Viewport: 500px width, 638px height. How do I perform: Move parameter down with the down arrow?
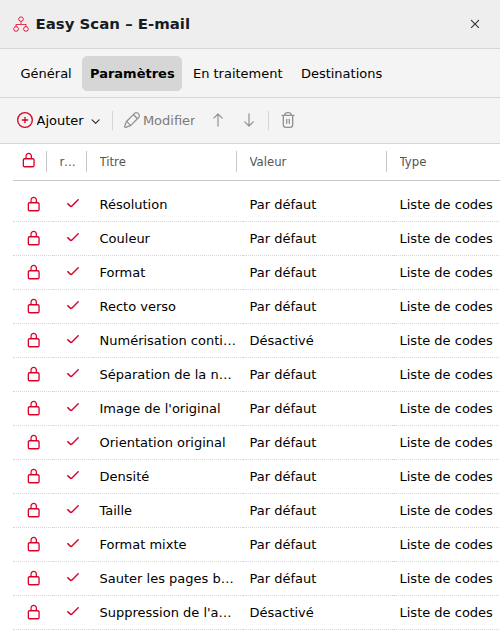(x=249, y=120)
